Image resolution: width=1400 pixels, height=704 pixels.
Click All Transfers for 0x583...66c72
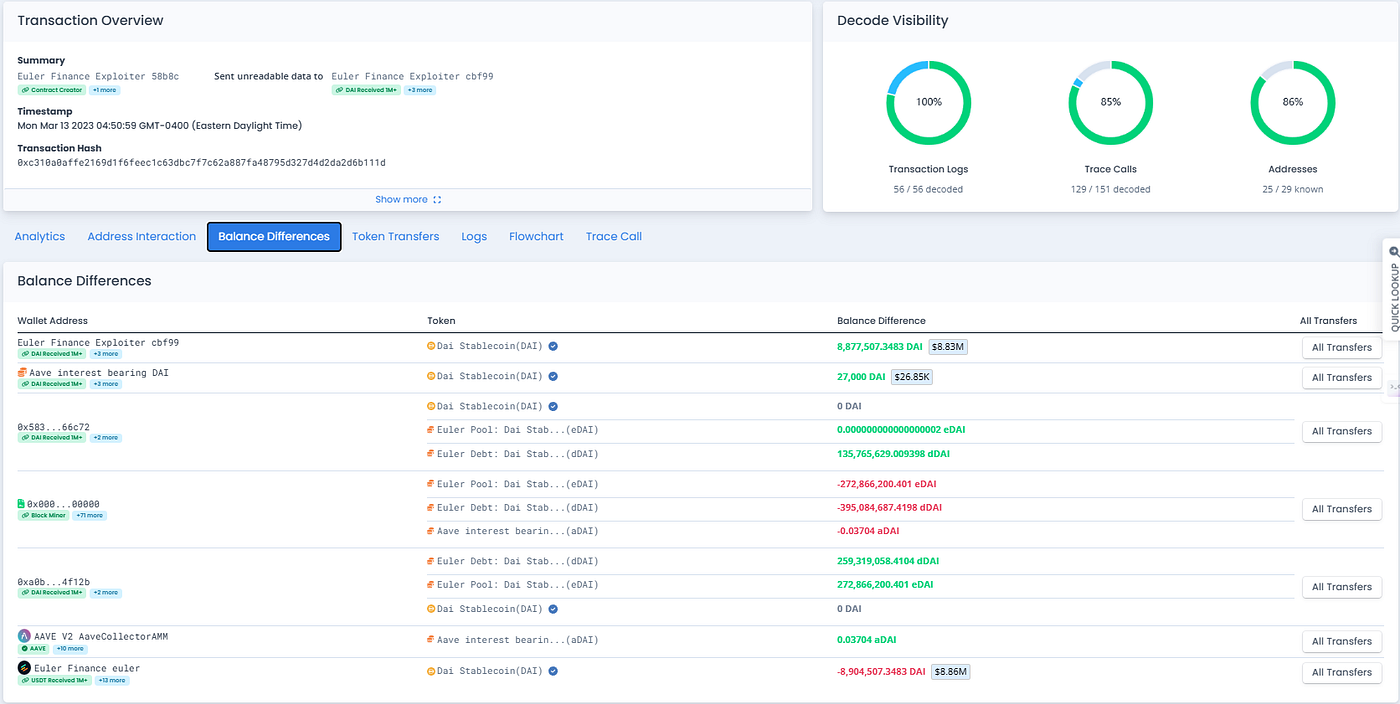[1342, 431]
